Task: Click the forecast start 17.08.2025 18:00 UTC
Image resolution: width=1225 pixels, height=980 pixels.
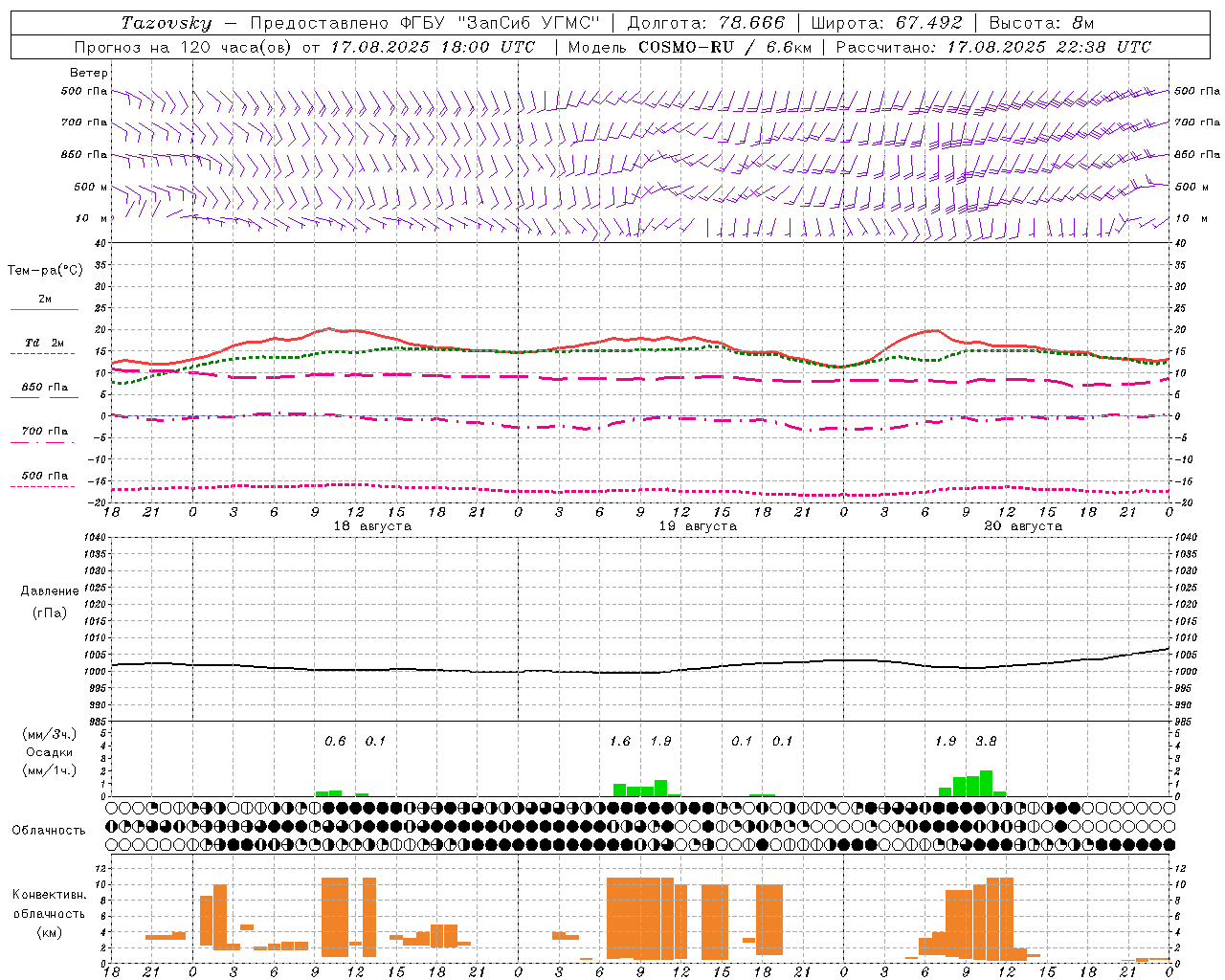Action: pos(433,47)
